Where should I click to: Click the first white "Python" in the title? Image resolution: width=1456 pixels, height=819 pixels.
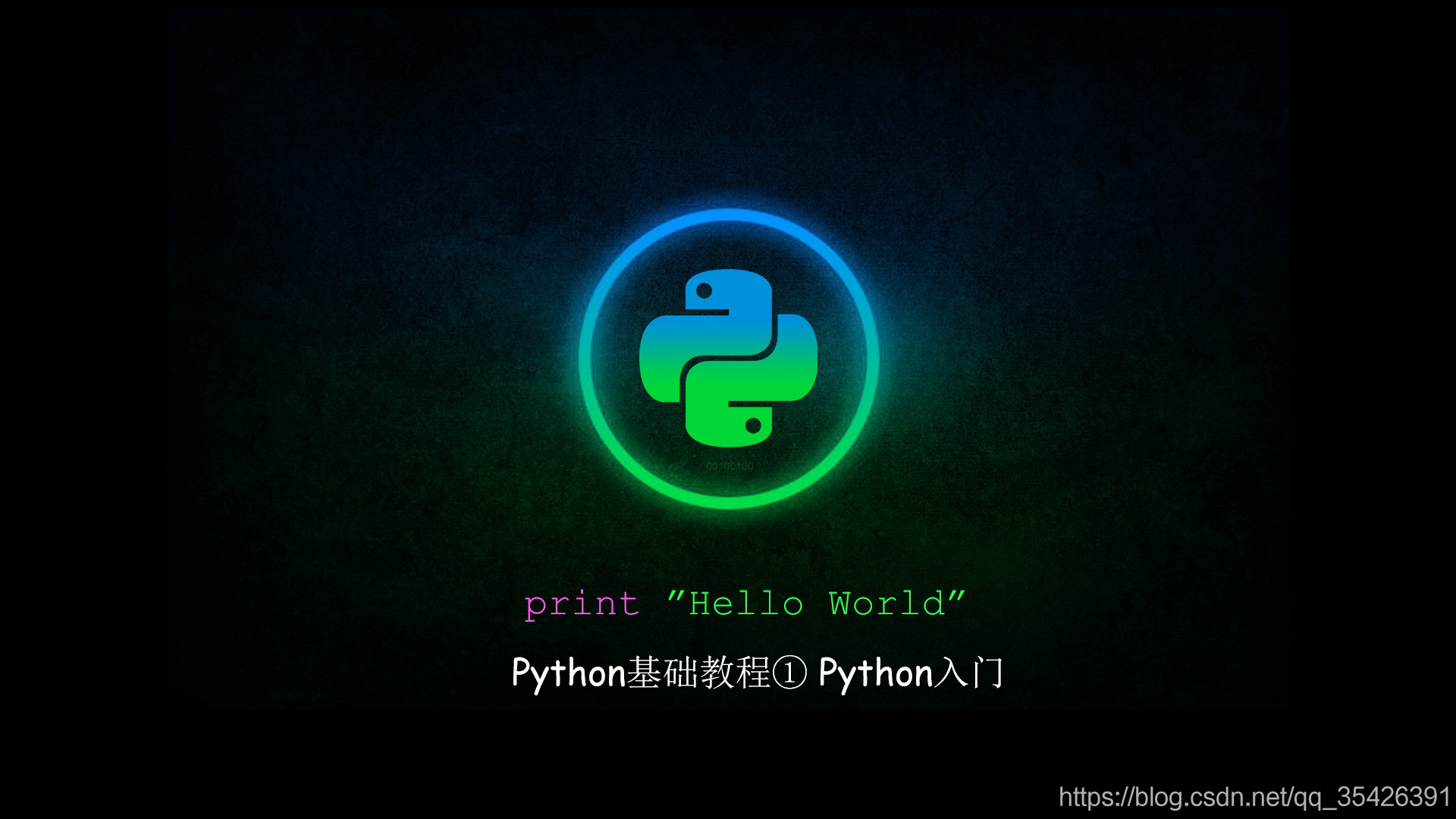coord(568,673)
